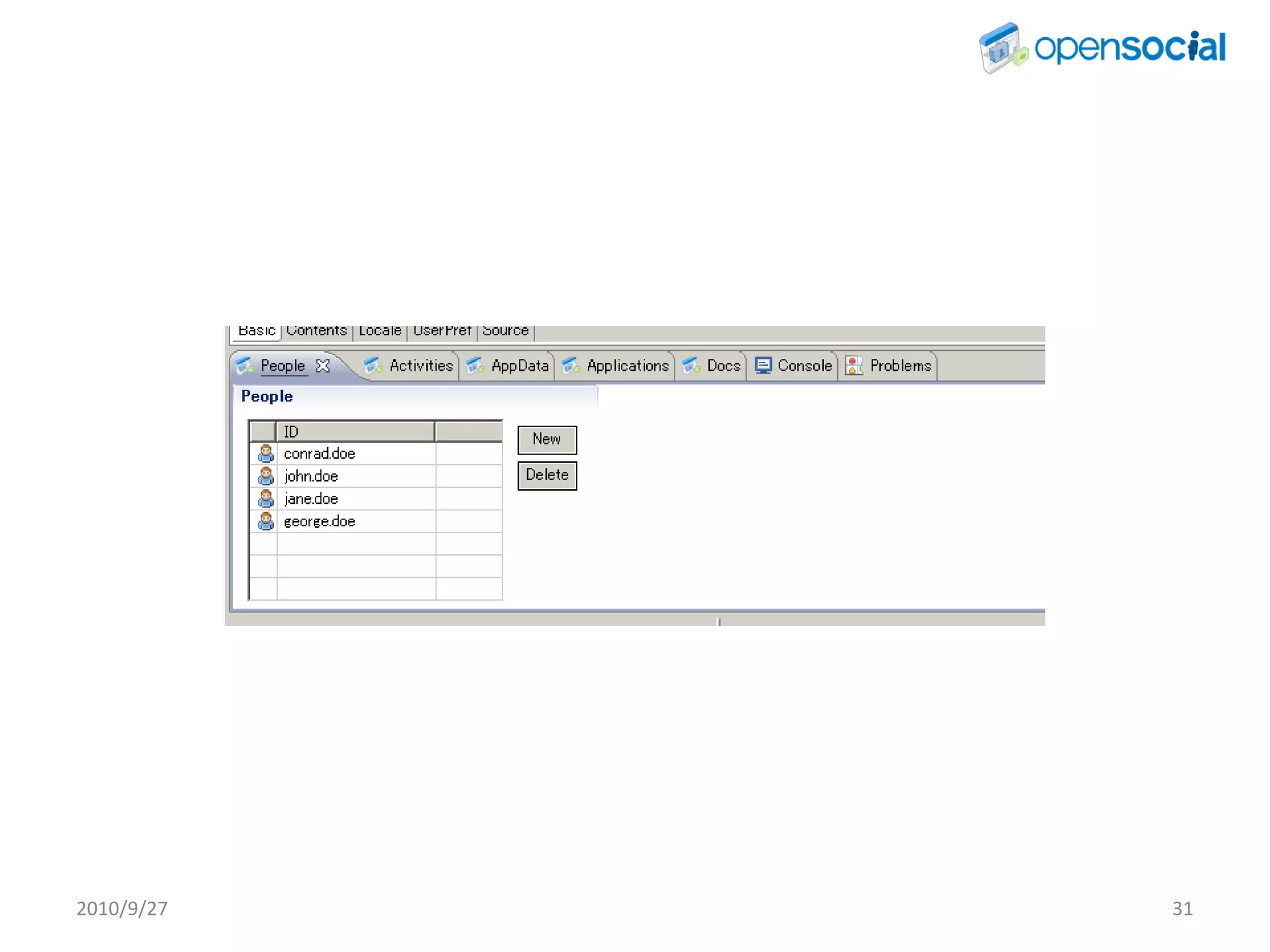Click the ID column header
The height and width of the screenshot is (952, 1270).
tap(355, 431)
